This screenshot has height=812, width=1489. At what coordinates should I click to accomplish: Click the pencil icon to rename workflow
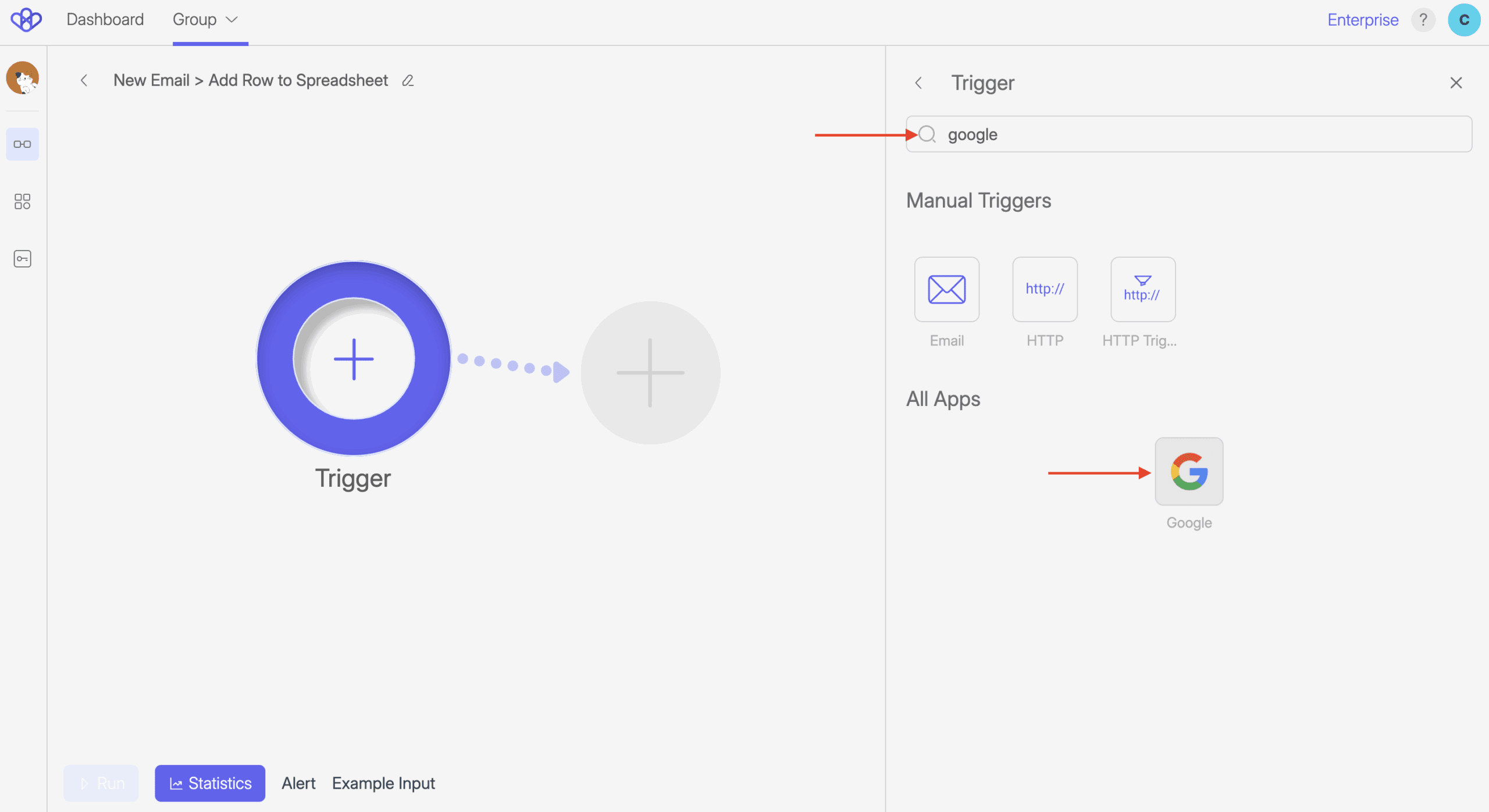tap(408, 80)
